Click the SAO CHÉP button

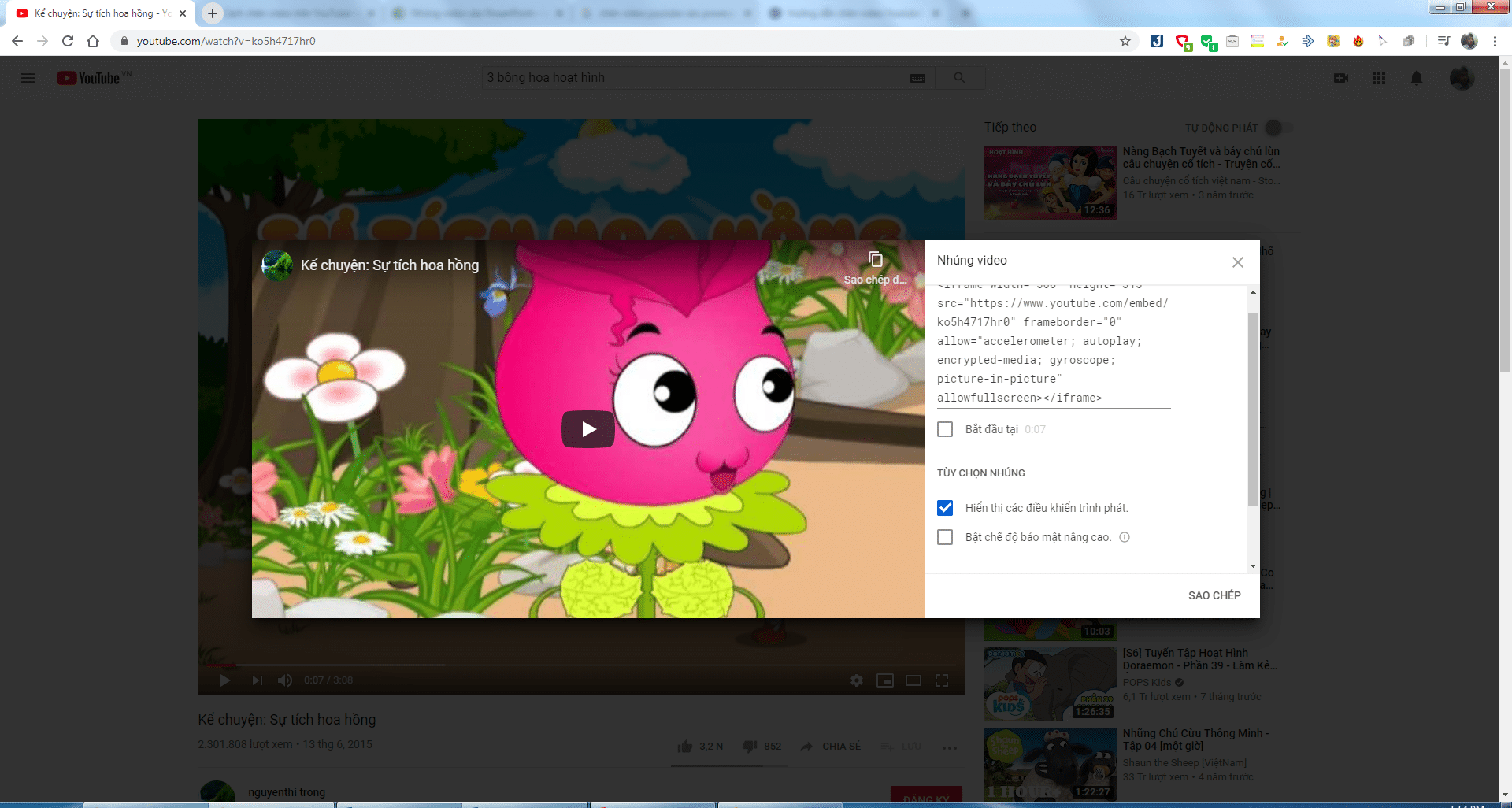coord(1214,595)
